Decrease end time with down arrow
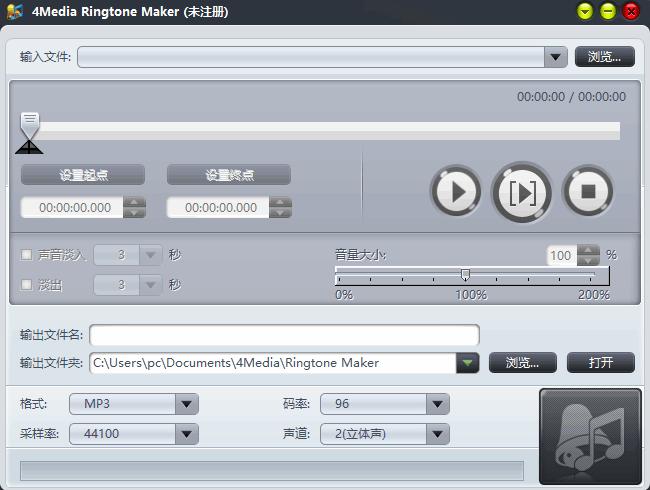 pos(281,213)
